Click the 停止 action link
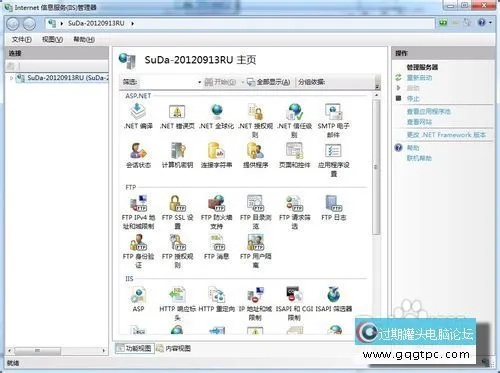Screen dimensions: 500x373 [413, 99]
